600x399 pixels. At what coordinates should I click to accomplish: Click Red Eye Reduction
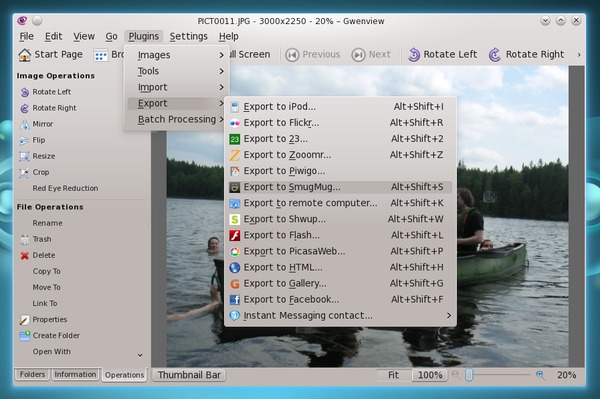coord(65,188)
